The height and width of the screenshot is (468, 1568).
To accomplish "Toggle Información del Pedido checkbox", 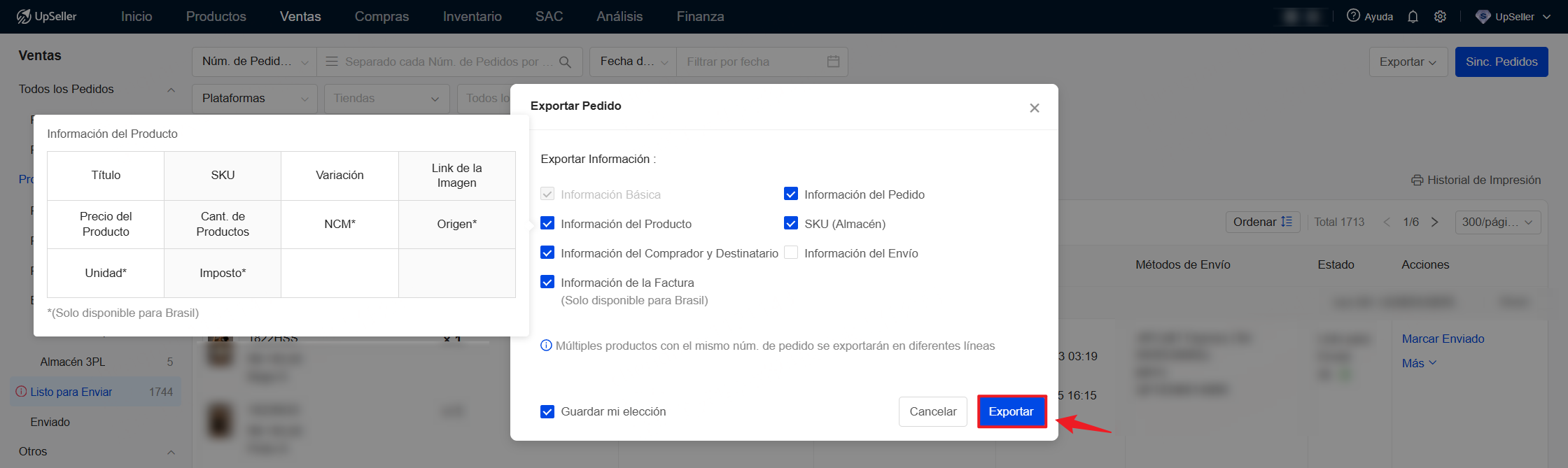I will (791, 194).
